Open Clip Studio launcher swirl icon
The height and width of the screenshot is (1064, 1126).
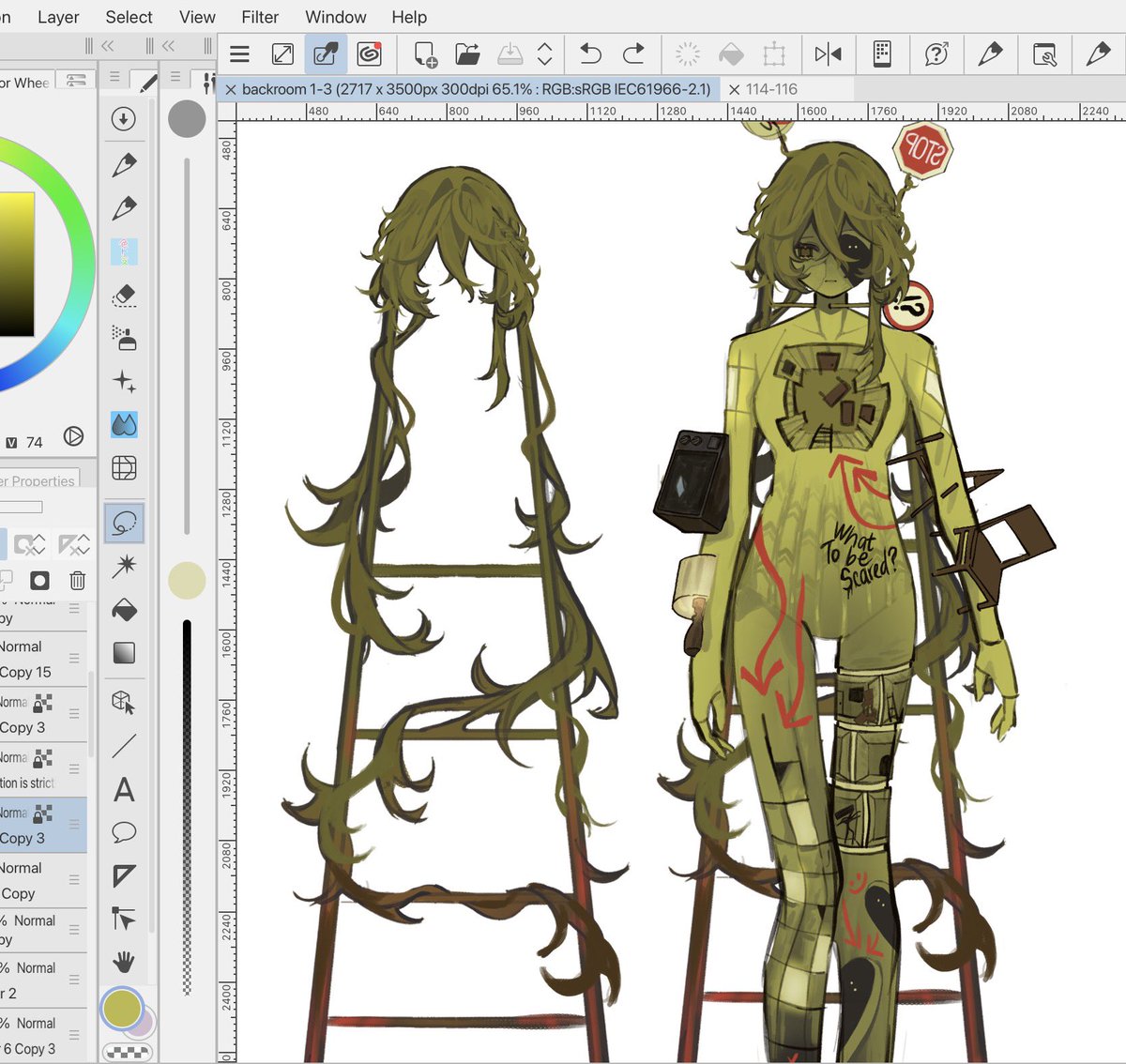[x=369, y=53]
